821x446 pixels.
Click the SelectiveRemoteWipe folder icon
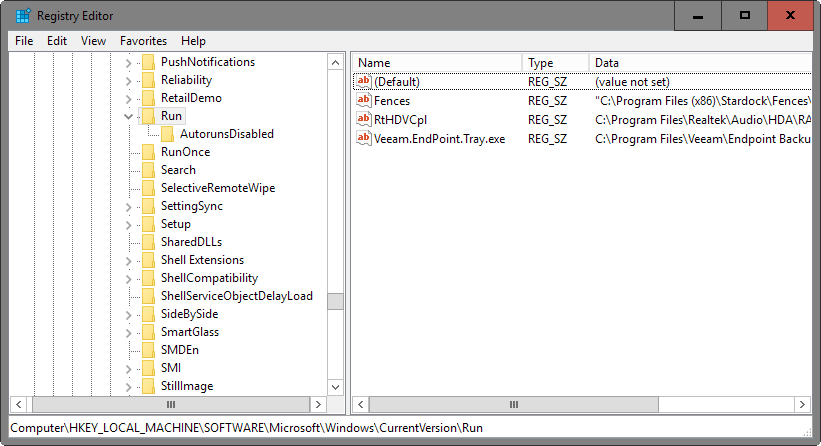click(149, 188)
